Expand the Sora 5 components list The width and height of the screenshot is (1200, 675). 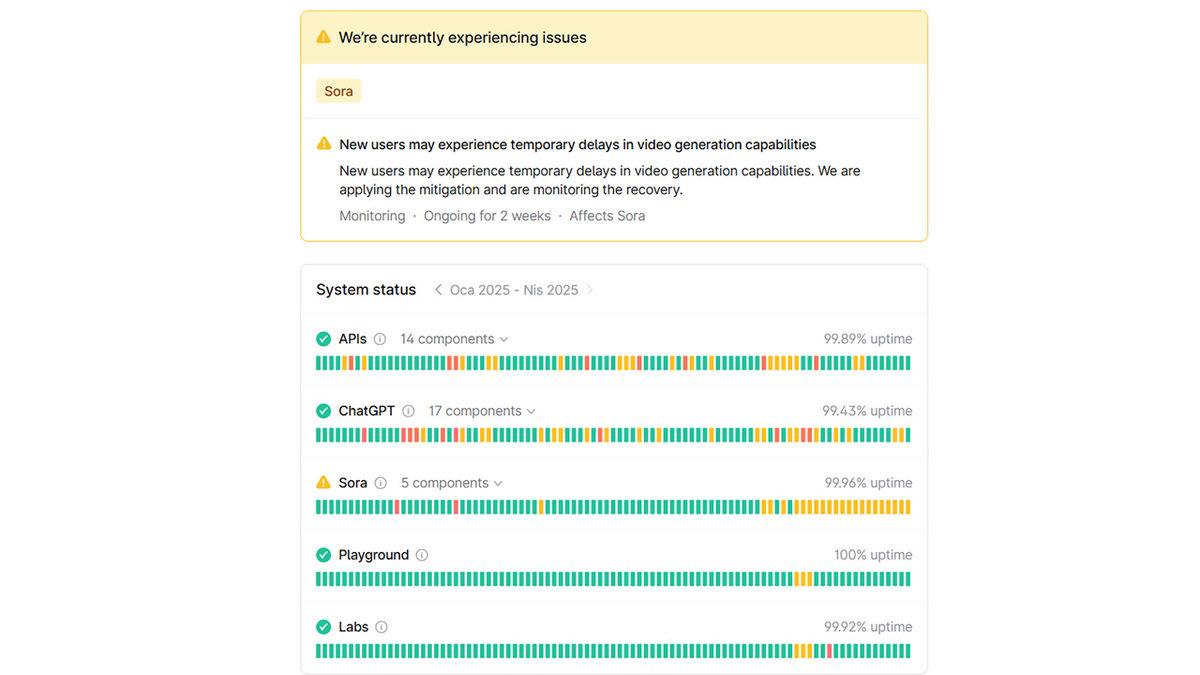point(451,483)
